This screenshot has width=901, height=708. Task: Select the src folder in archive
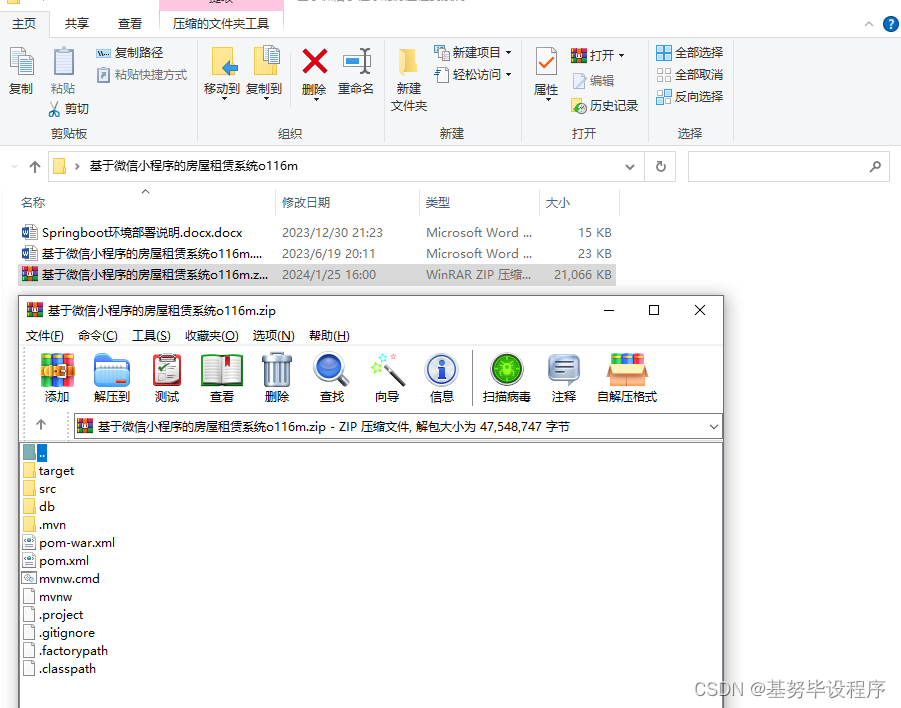[40, 489]
